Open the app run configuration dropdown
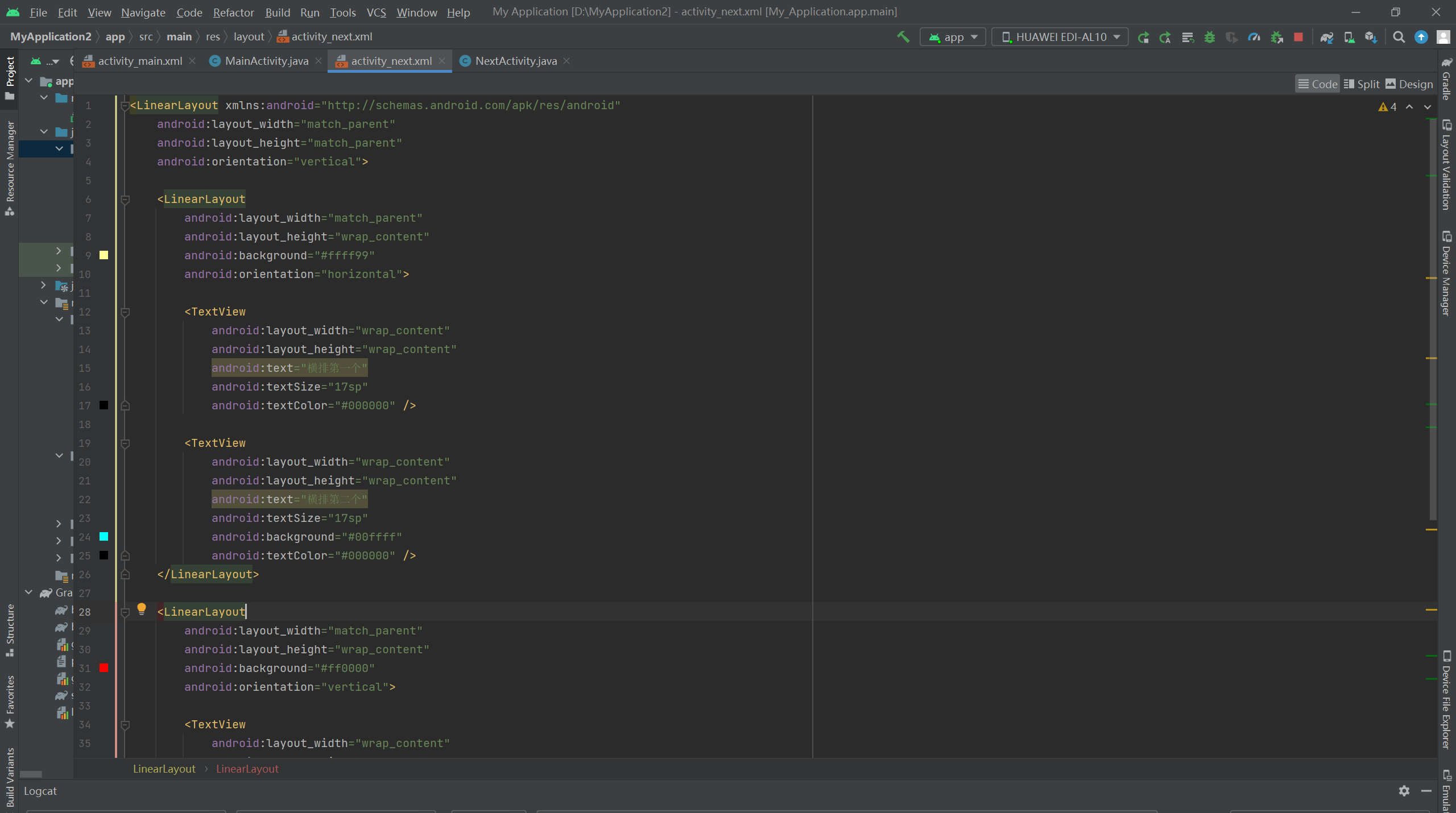The image size is (1456, 813). click(x=953, y=37)
